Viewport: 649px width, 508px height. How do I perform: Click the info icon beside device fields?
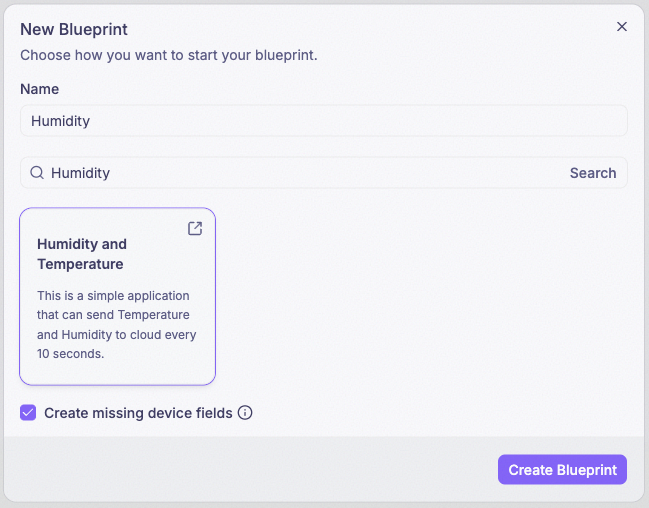[245, 413]
